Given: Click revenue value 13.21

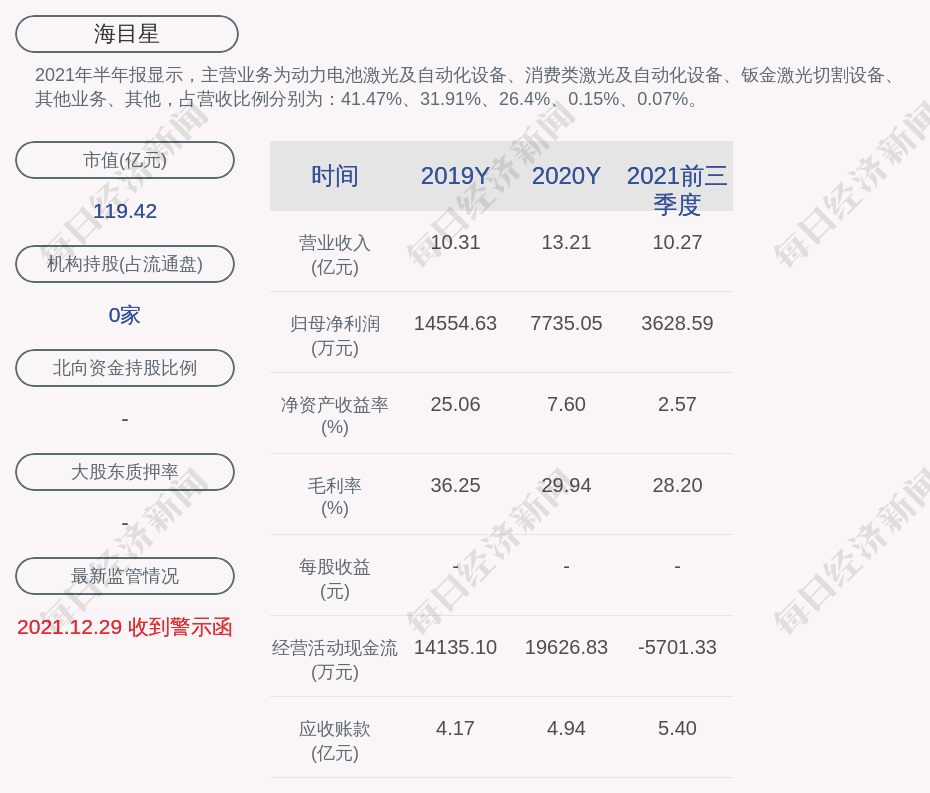Looking at the screenshot, I should (x=566, y=243).
